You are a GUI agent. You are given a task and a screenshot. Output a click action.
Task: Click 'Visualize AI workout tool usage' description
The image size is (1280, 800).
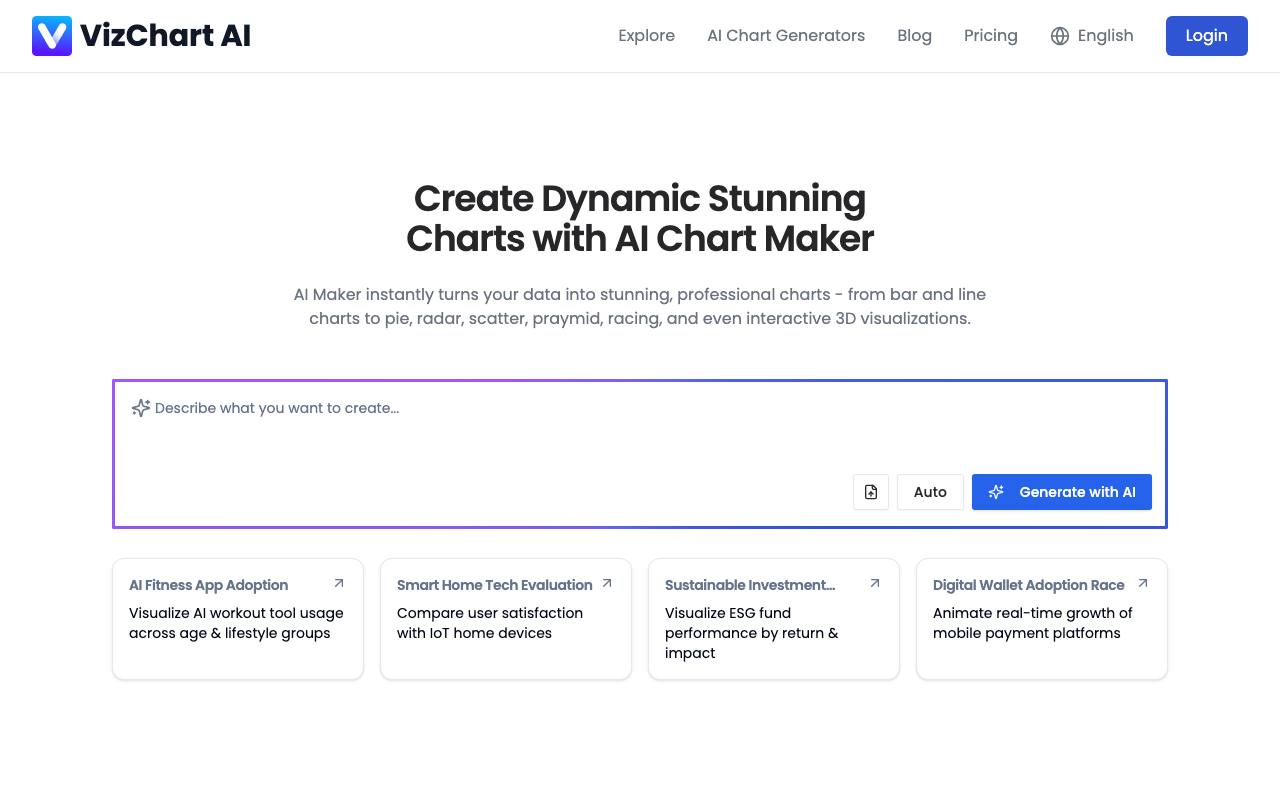click(236, 623)
